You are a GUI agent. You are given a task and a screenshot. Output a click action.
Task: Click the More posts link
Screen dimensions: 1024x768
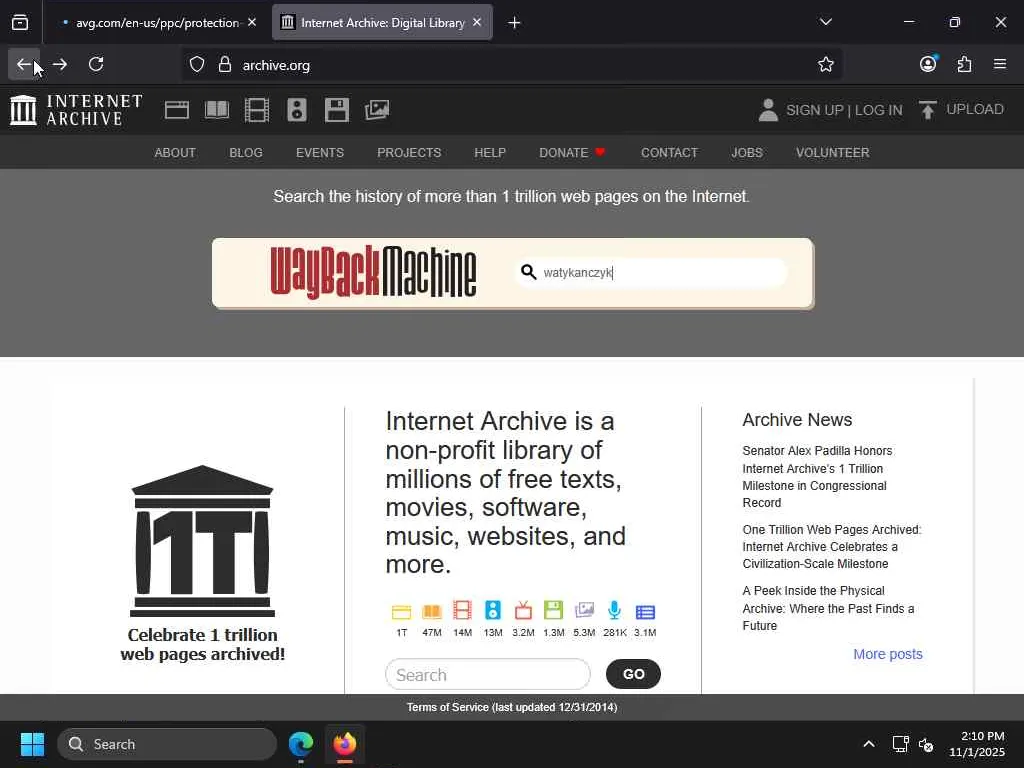point(888,654)
